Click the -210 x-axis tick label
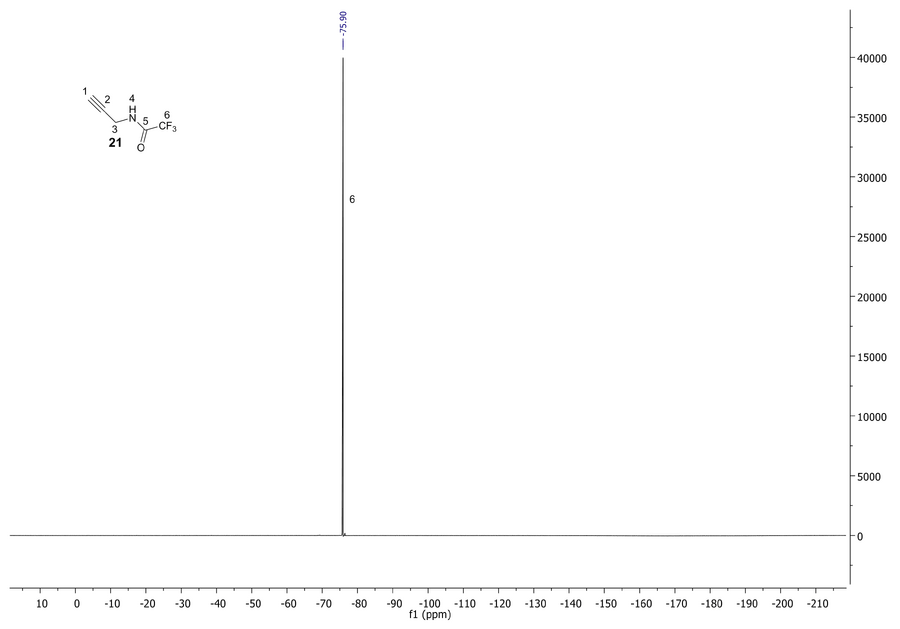 click(x=819, y=604)
